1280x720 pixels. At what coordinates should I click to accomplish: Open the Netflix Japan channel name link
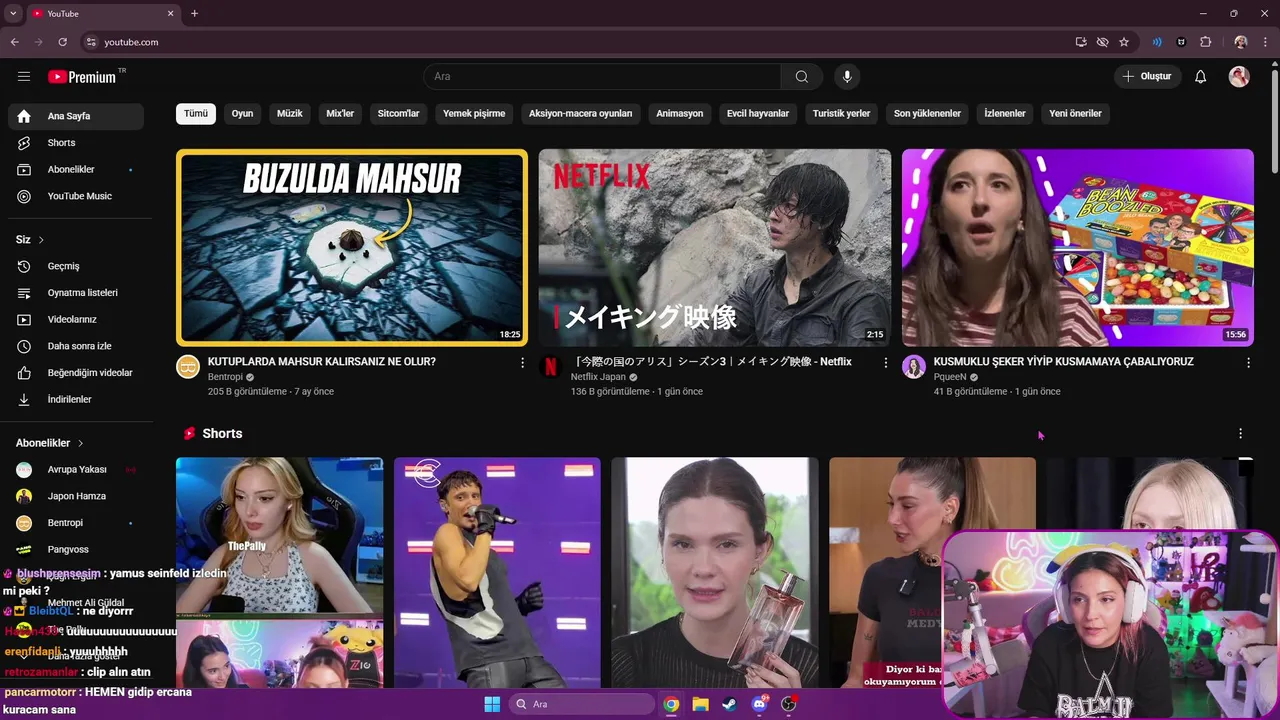click(x=598, y=377)
